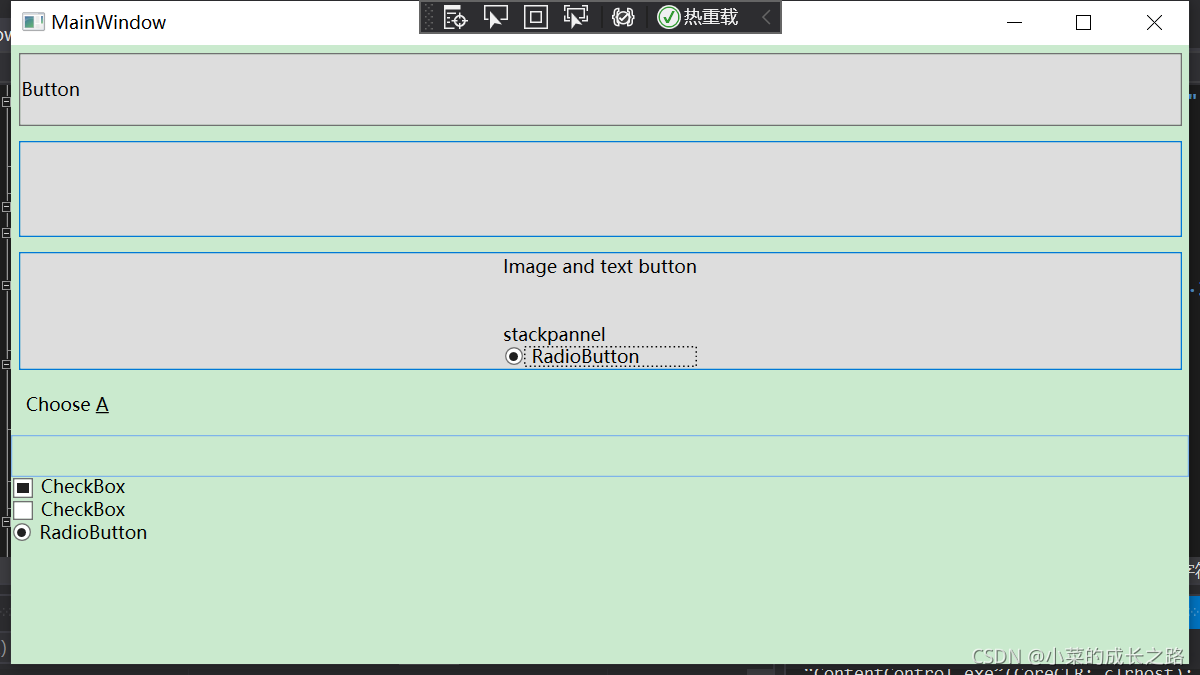Uncheck the first checked CheckBox

point(22,487)
